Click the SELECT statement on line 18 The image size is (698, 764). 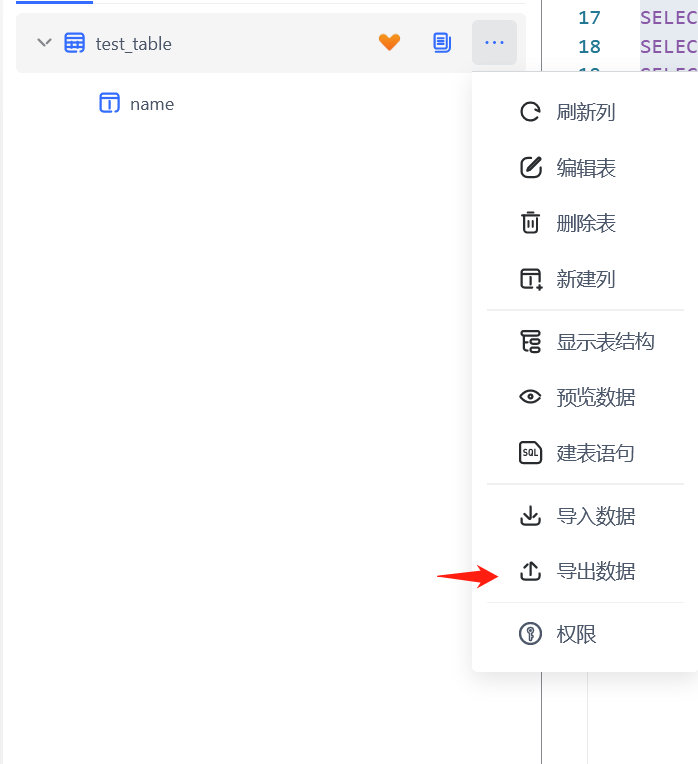click(x=669, y=47)
